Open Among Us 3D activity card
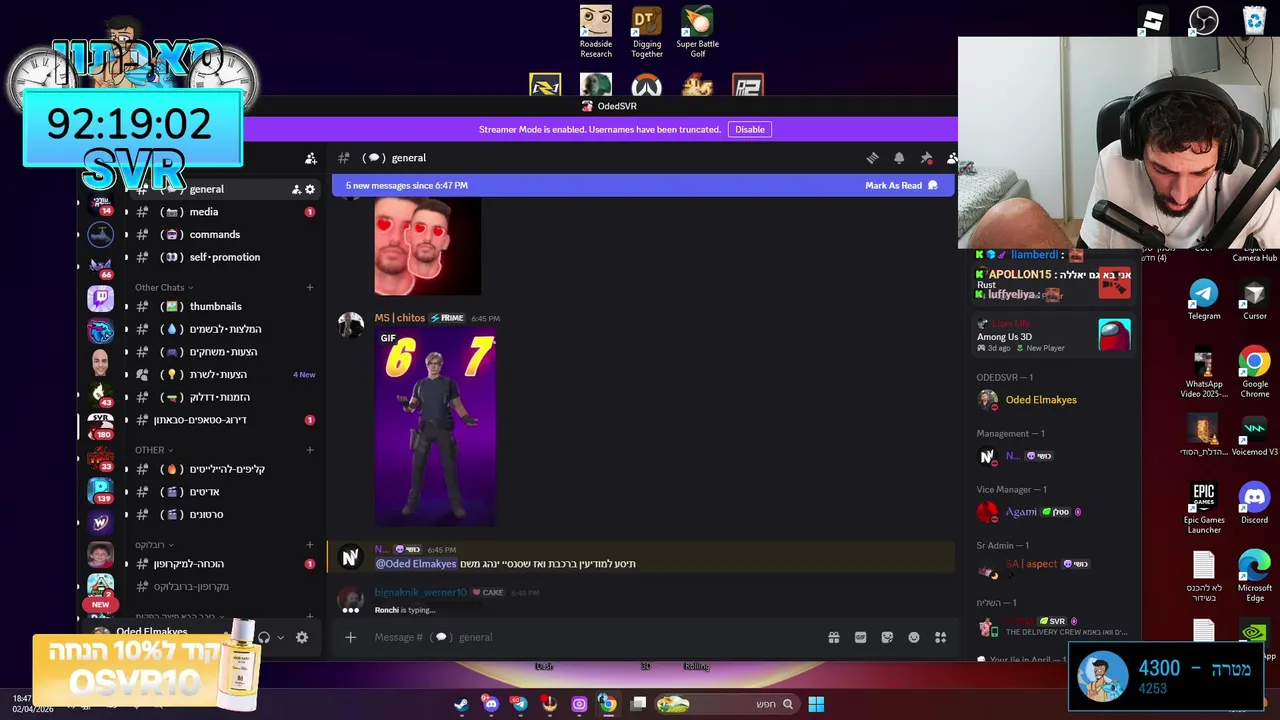Image resolution: width=1280 pixels, height=720 pixels. (1054, 336)
